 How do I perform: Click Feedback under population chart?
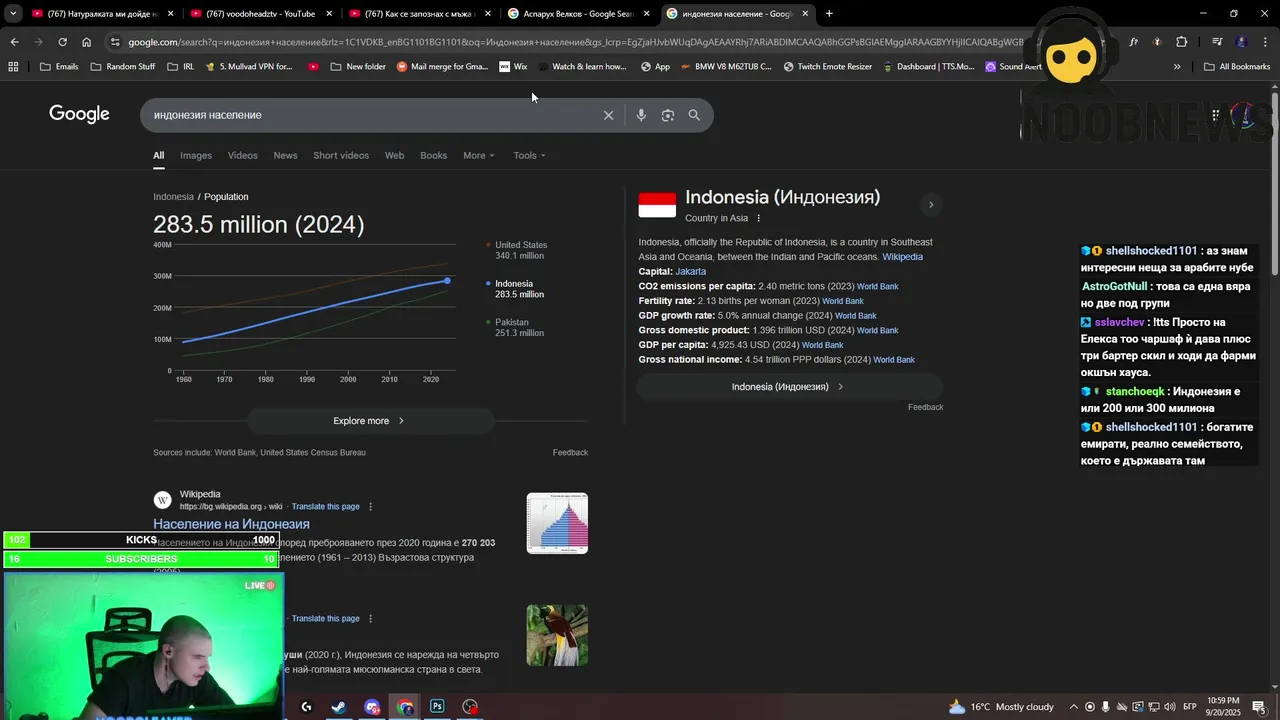570,453
